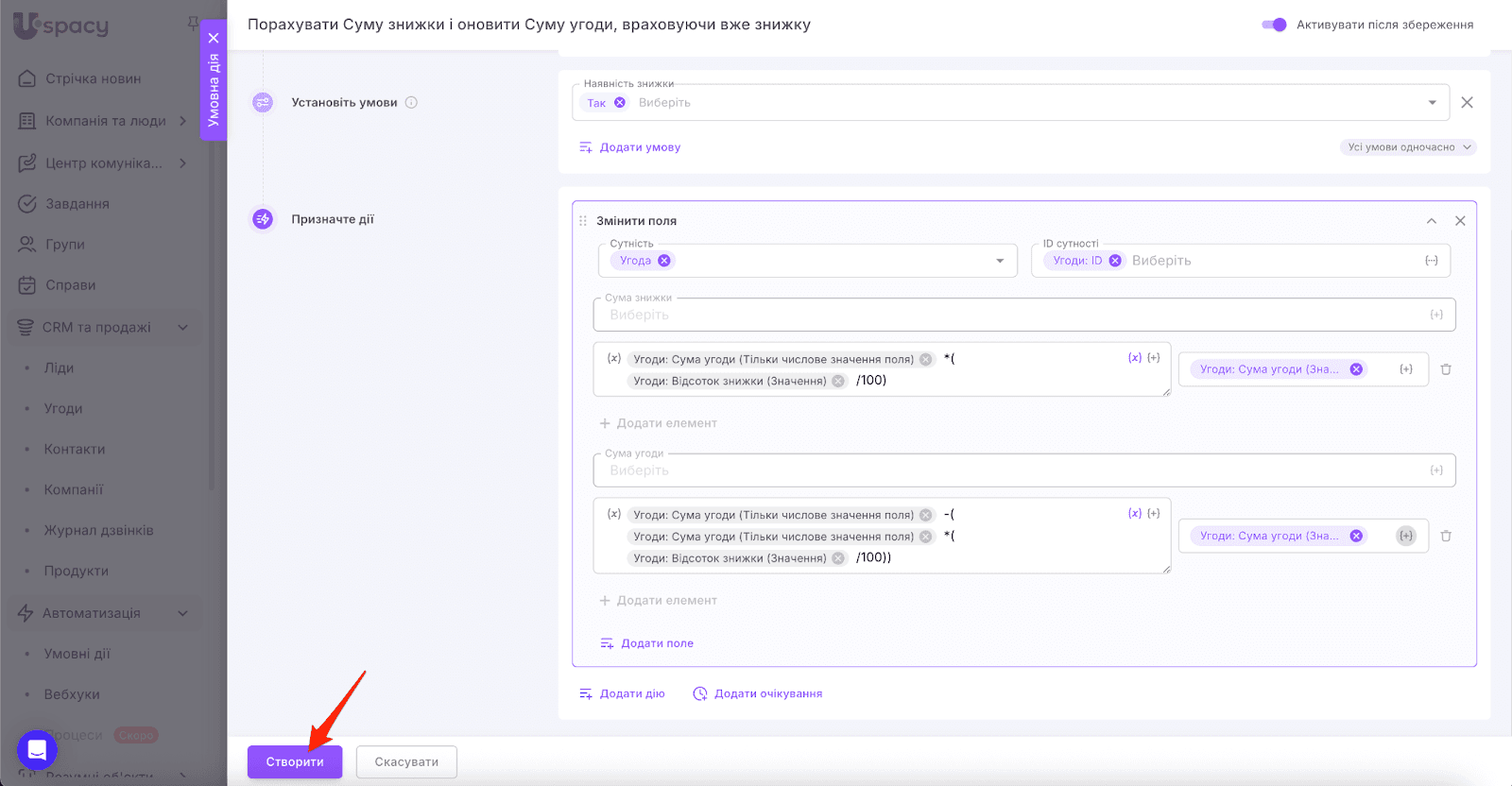This screenshot has height=786, width=1512.
Task: Toggle 'Активувати після збереження' switch
Action: click(1274, 25)
